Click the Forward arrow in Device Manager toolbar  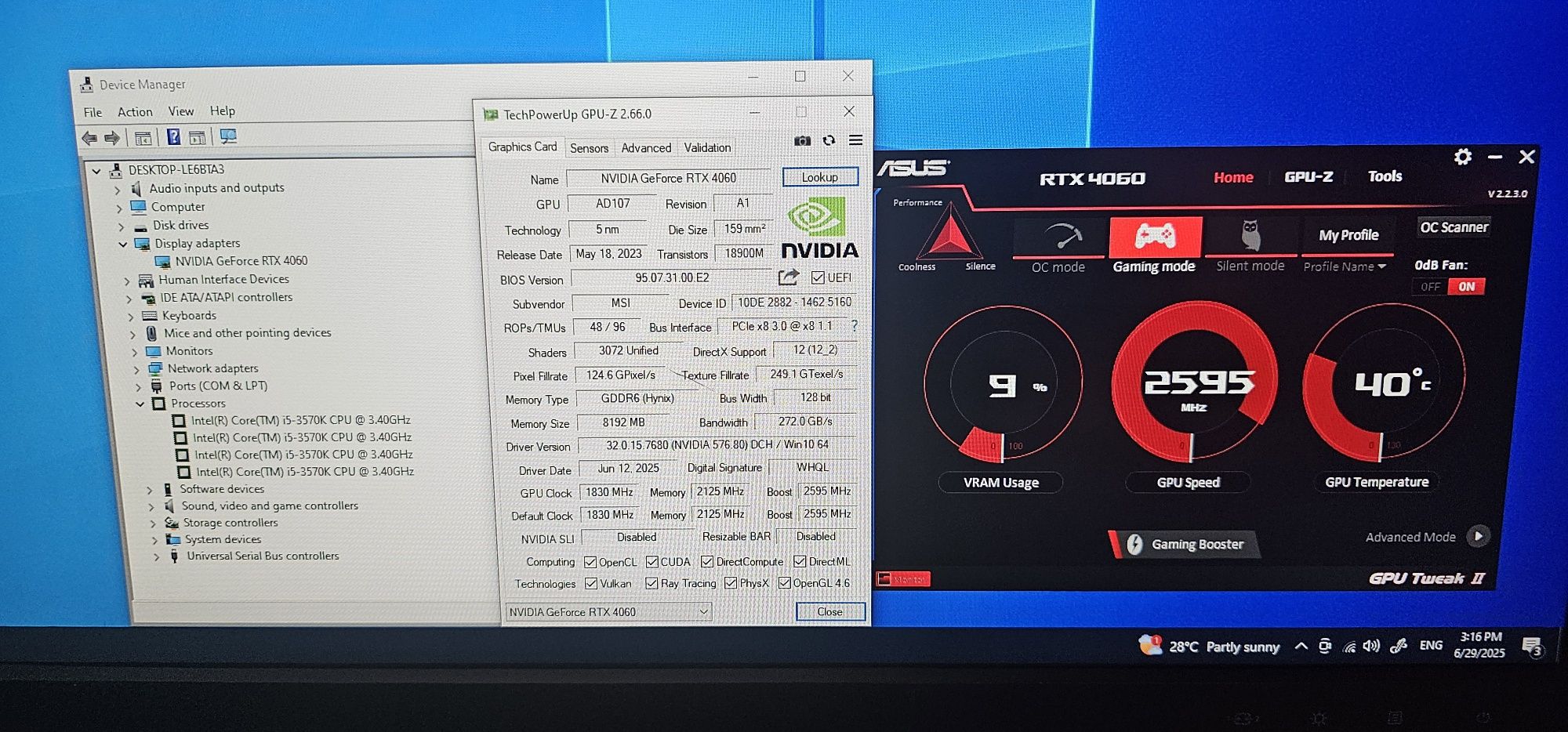(x=112, y=138)
